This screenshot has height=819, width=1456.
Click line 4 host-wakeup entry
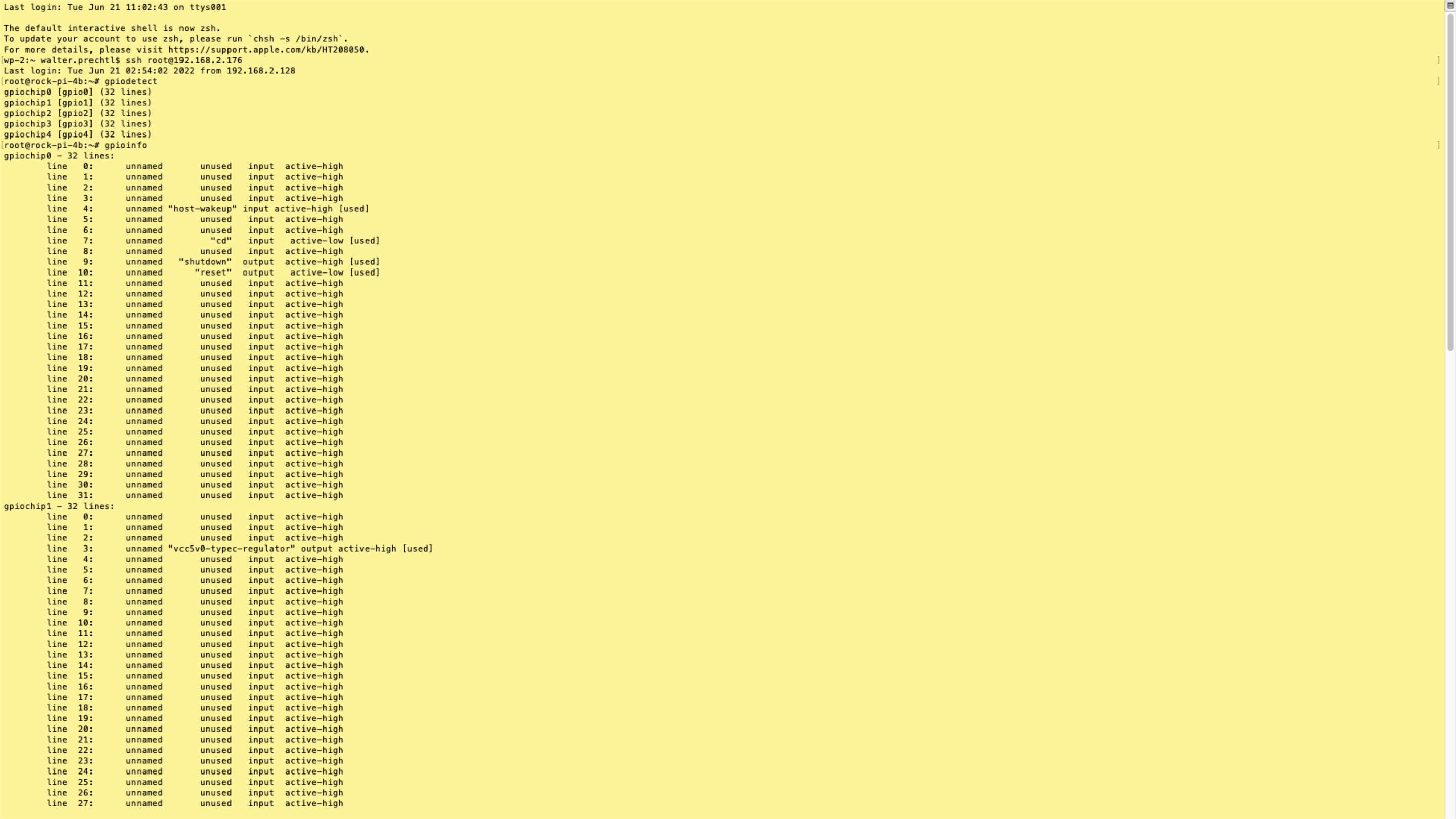pos(200,209)
